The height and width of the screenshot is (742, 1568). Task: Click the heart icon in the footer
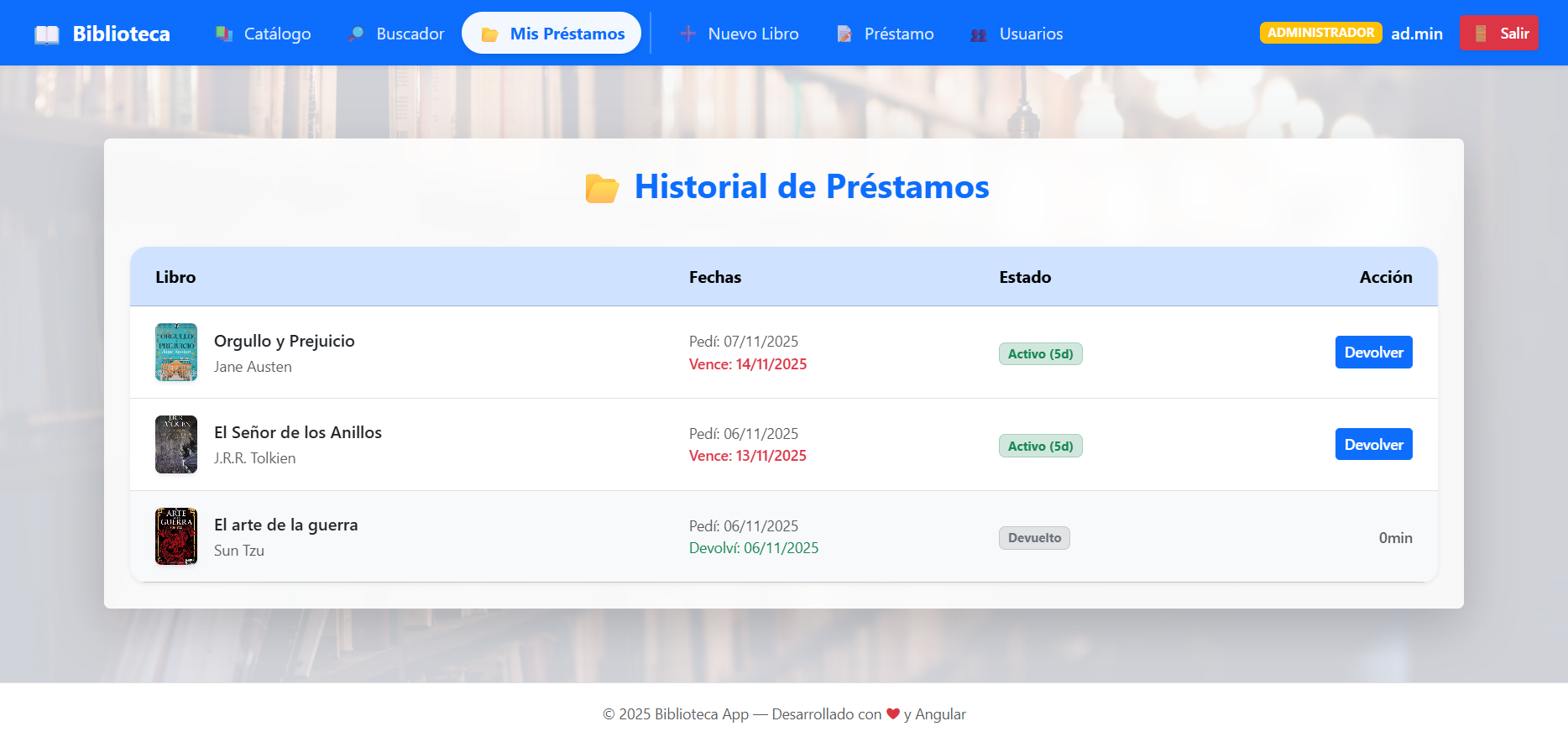point(893,713)
